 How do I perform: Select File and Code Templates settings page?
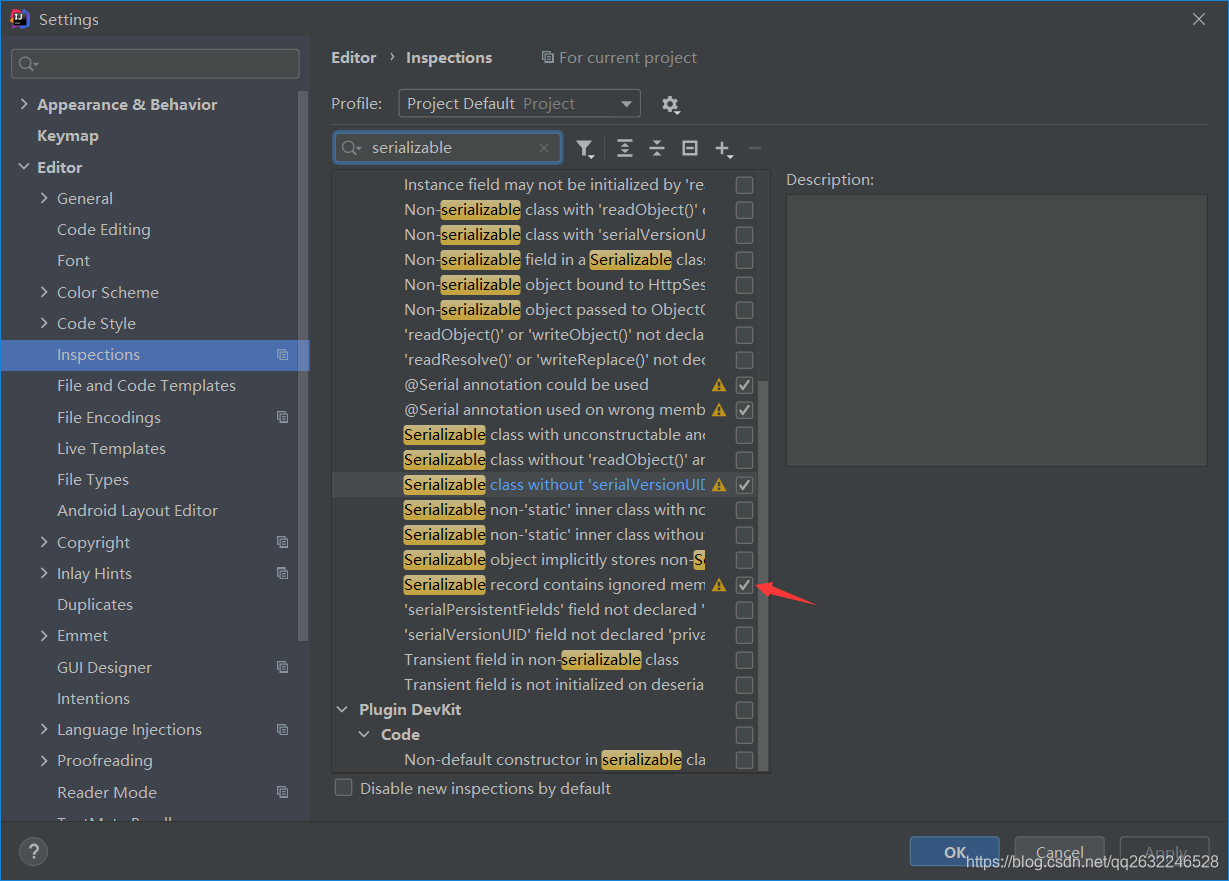[x=146, y=386]
